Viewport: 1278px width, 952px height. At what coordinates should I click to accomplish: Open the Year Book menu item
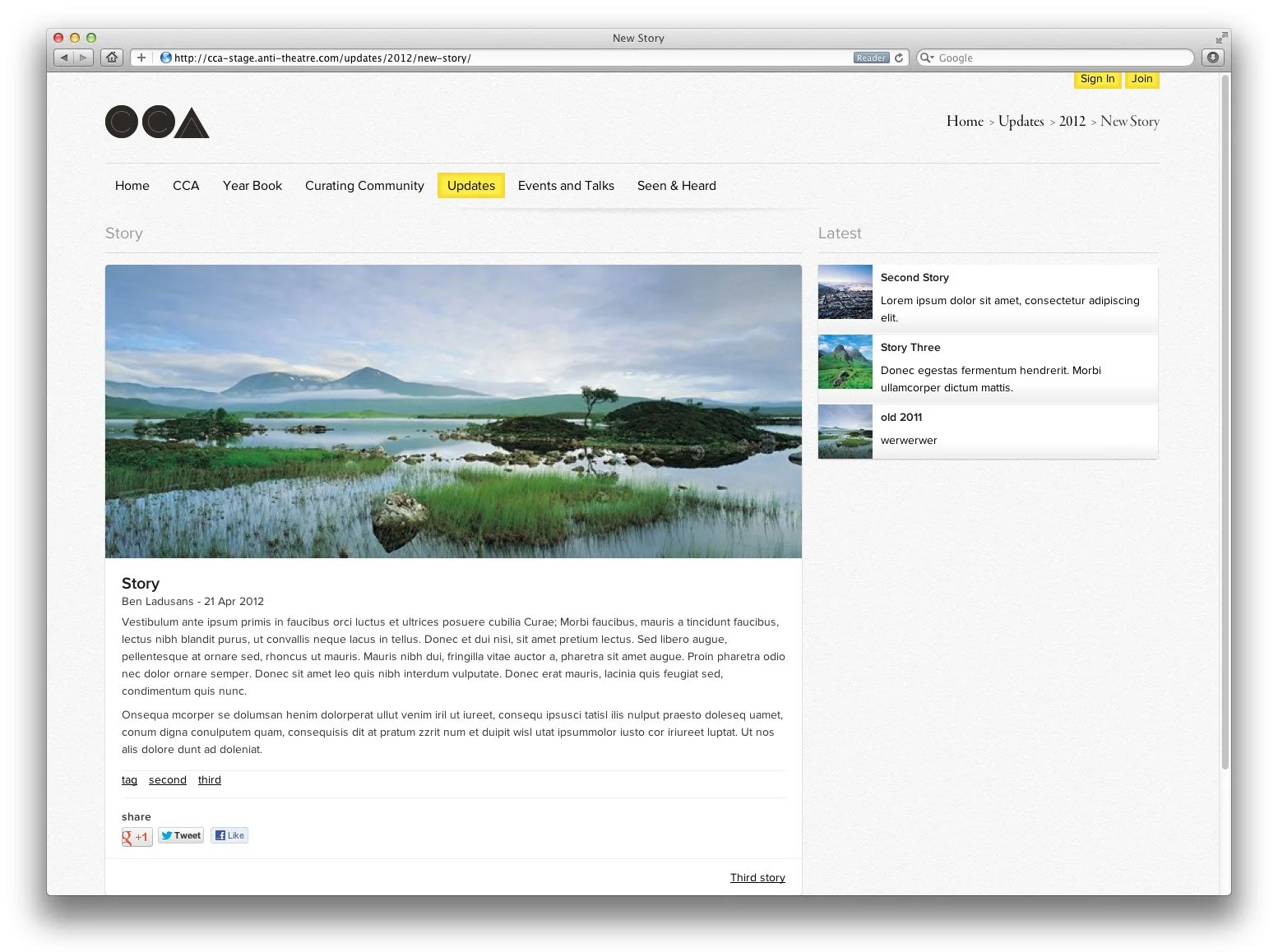pyautogui.click(x=252, y=186)
